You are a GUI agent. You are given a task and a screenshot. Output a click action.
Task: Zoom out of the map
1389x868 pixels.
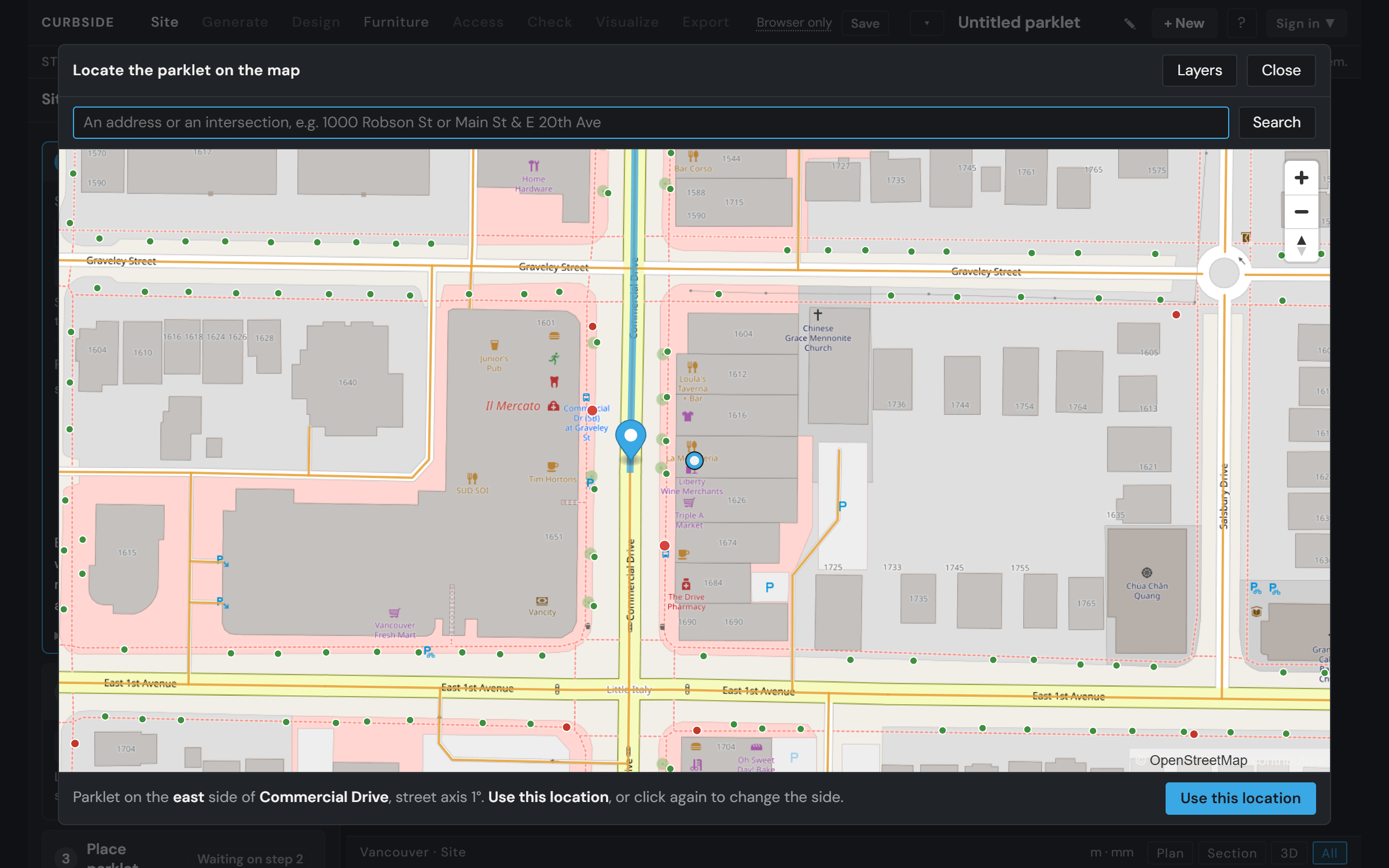coord(1301,212)
